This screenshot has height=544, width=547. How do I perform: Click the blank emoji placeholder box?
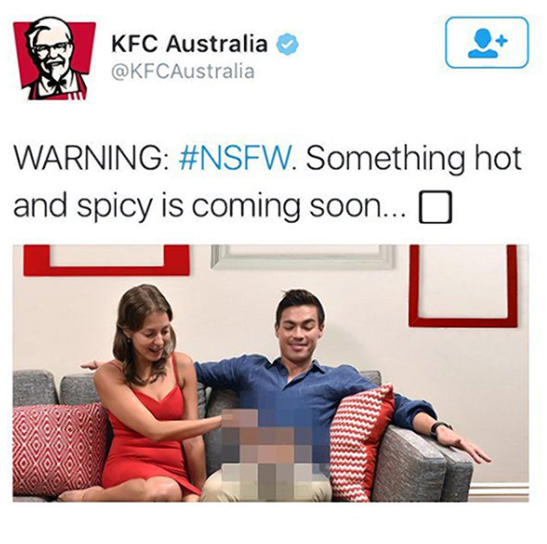[x=435, y=207]
